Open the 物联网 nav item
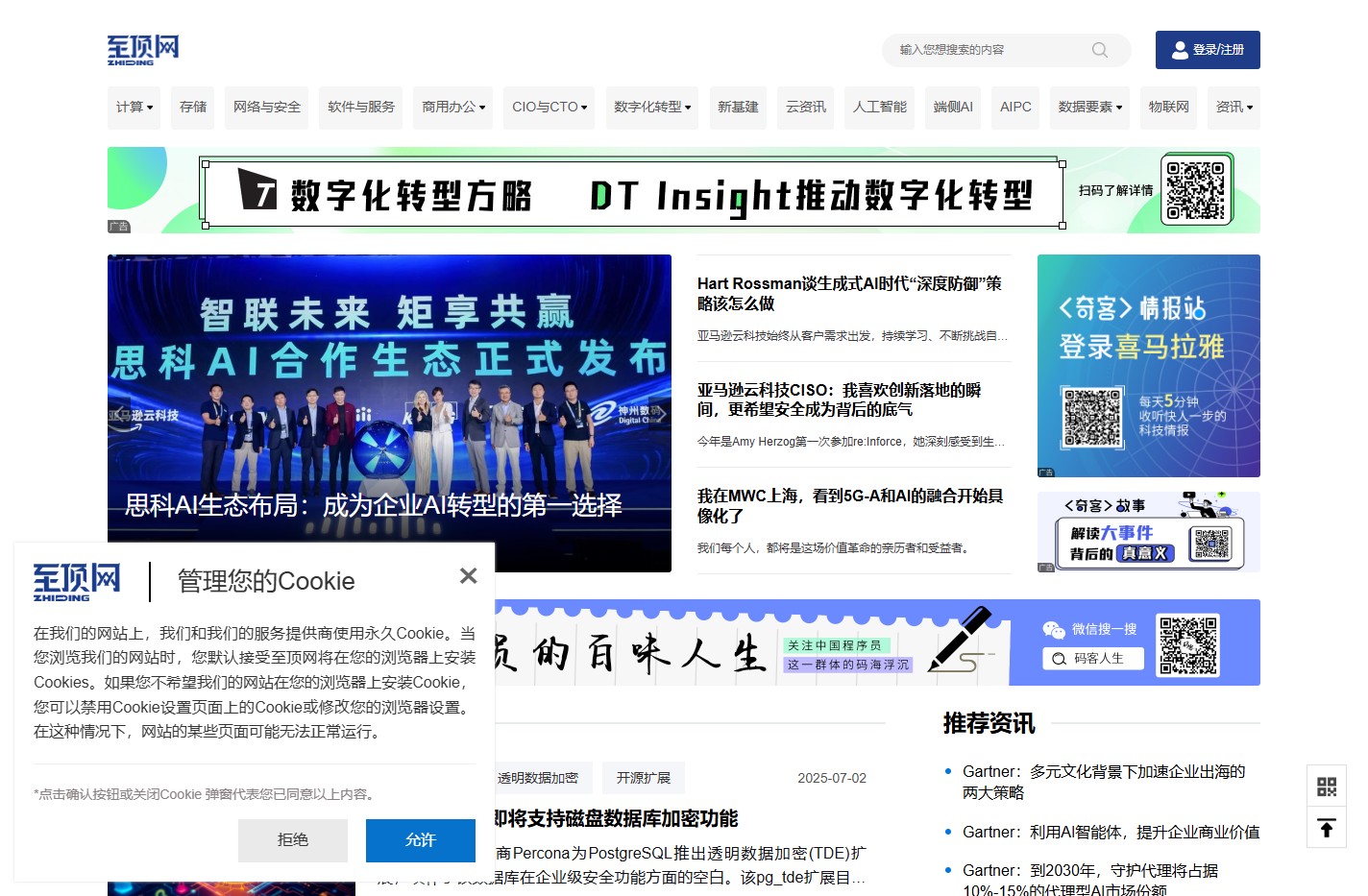Viewport: 1368px width, 896px height. pos(1169,108)
